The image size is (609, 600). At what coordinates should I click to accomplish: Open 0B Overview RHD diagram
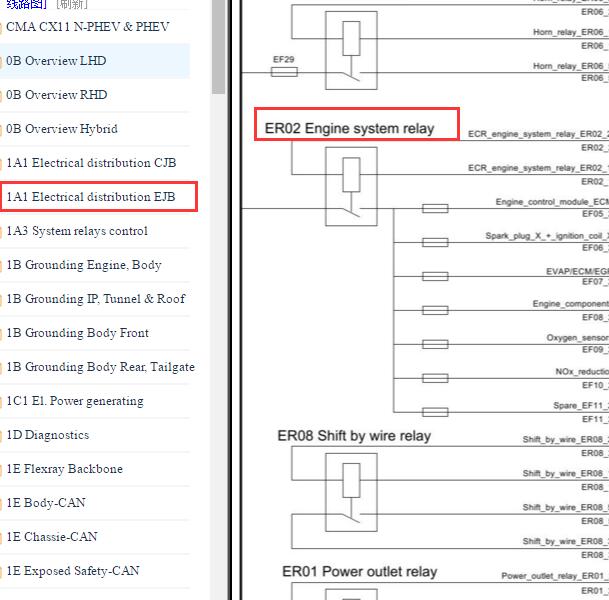(x=57, y=95)
